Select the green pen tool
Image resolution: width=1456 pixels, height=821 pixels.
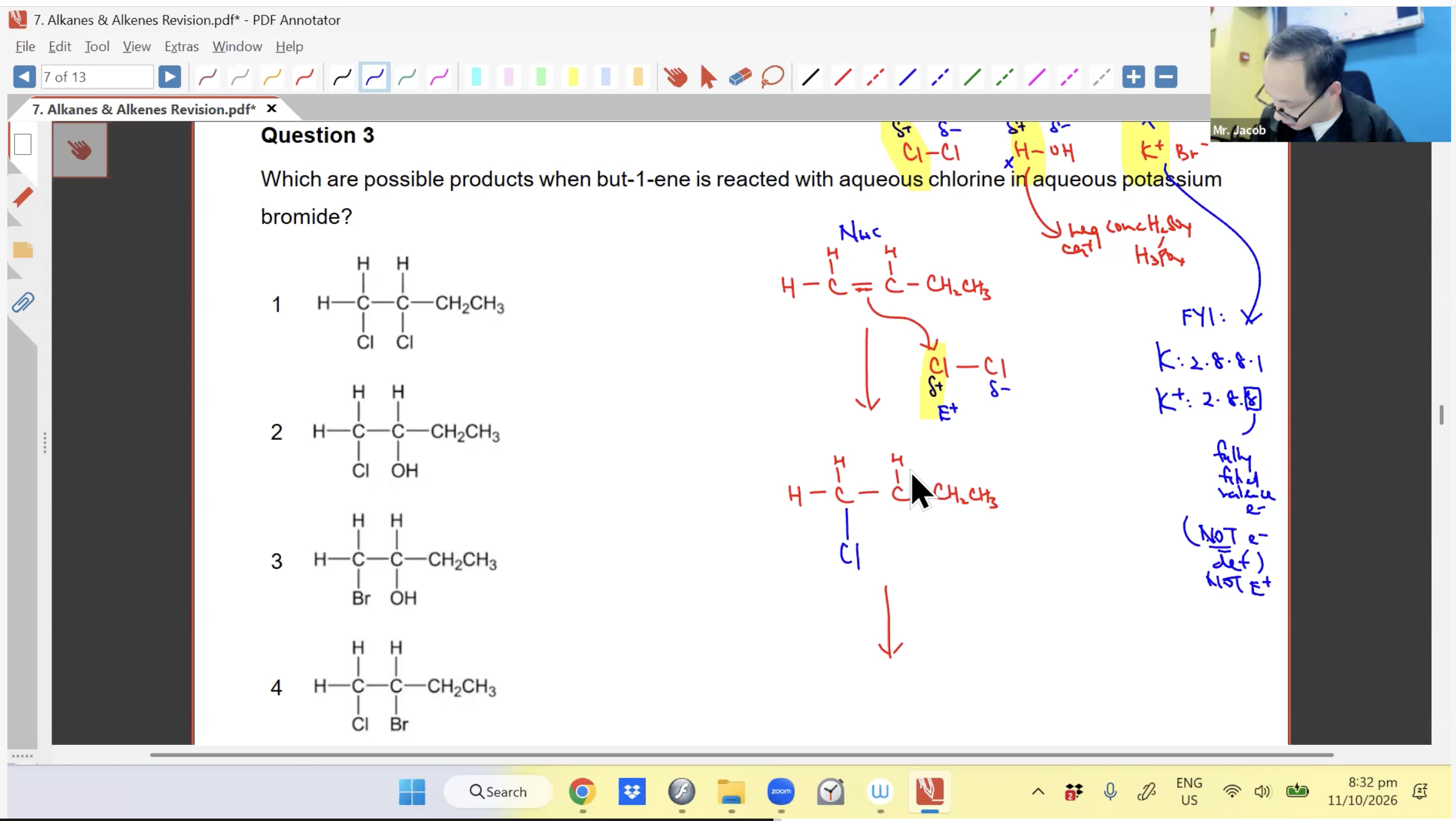[407, 77]
